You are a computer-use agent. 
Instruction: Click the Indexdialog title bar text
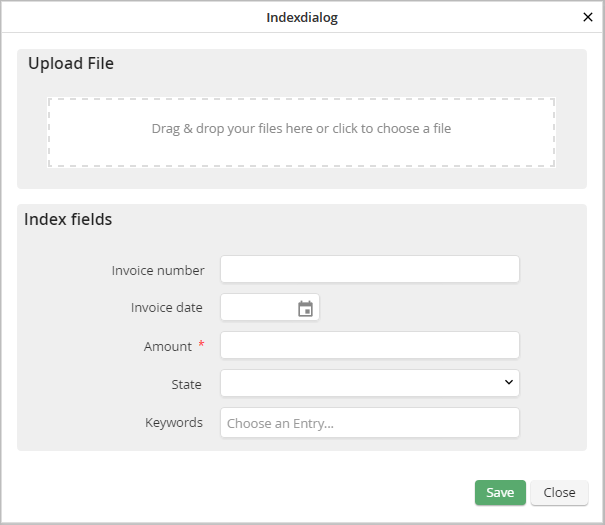[x=302, y=17]
